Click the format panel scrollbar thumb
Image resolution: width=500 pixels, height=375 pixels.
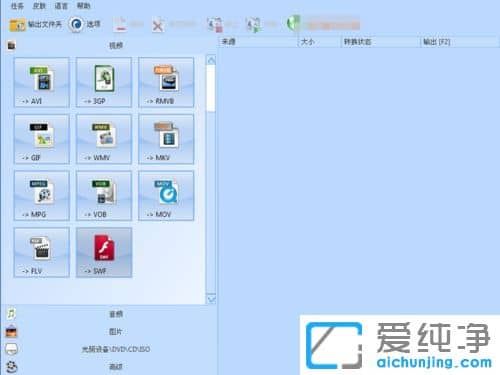211,88
